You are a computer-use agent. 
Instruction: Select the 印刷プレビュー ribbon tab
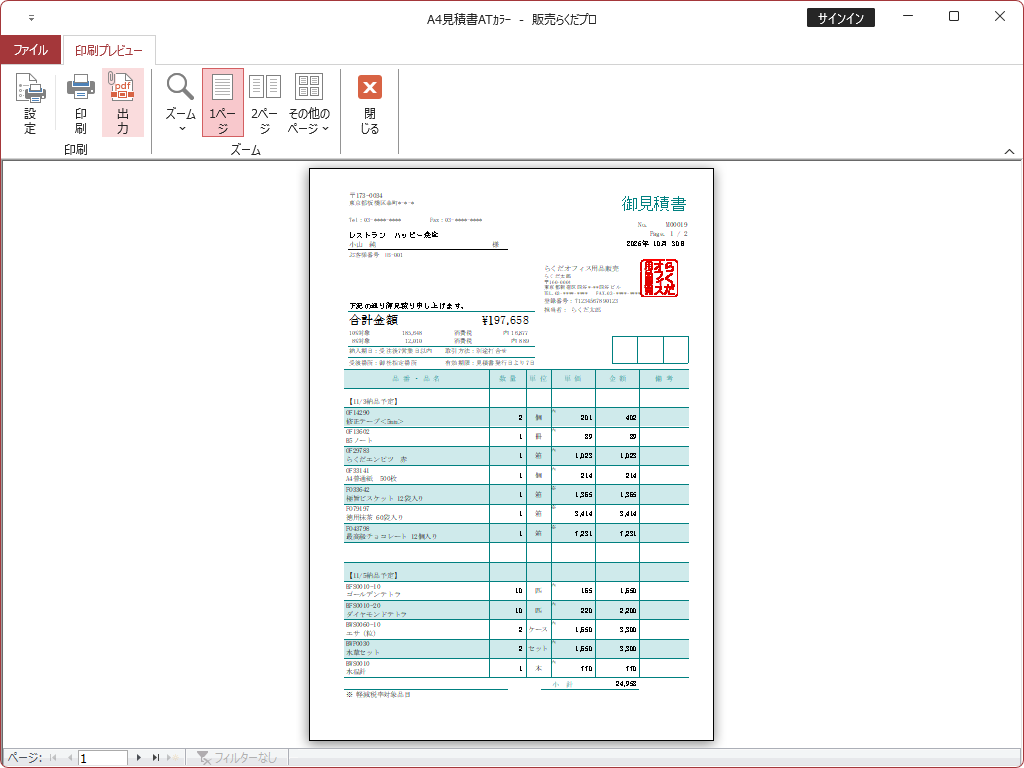coord(108,50)
